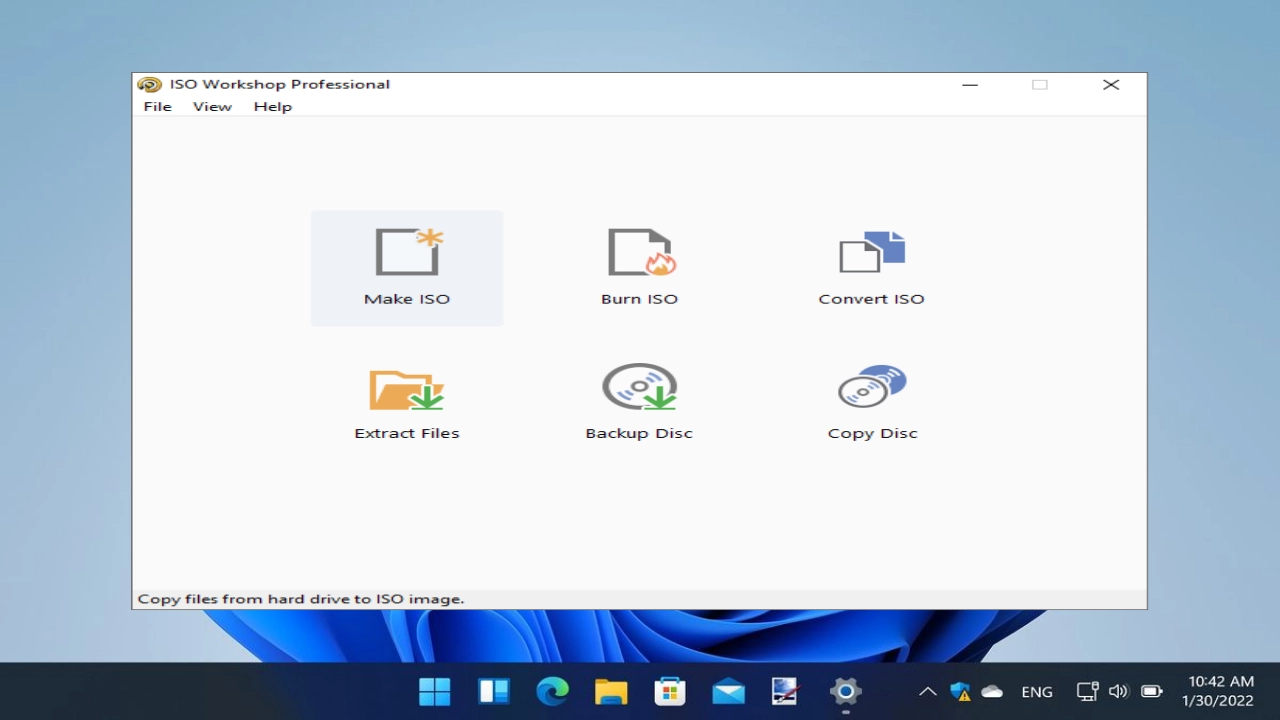
Task: Open Microsoft Store from the taskbar
Action: coord(669,691)
